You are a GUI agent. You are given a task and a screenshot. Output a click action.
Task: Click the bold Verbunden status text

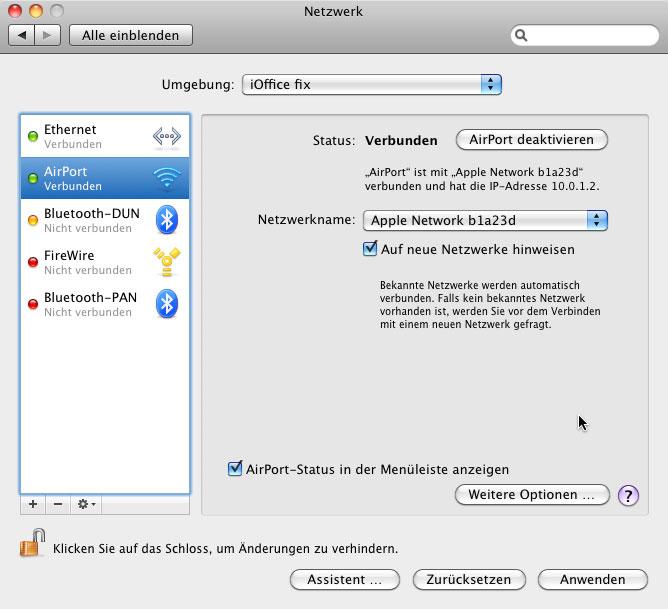coord(401,141)
